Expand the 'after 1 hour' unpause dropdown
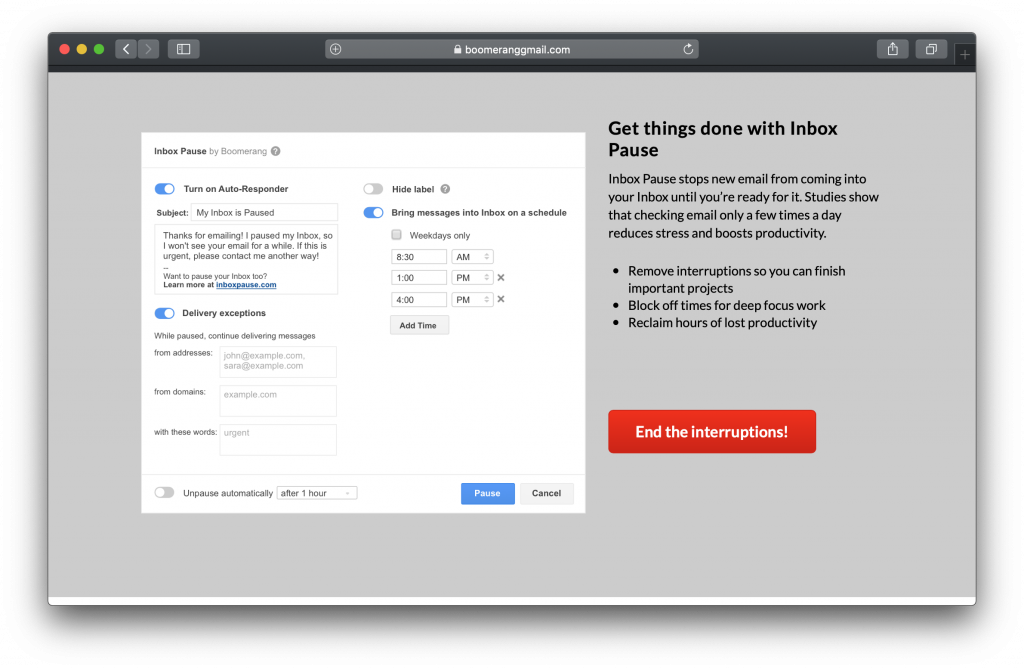This screenshot has height=669, width=1024. 317,493
